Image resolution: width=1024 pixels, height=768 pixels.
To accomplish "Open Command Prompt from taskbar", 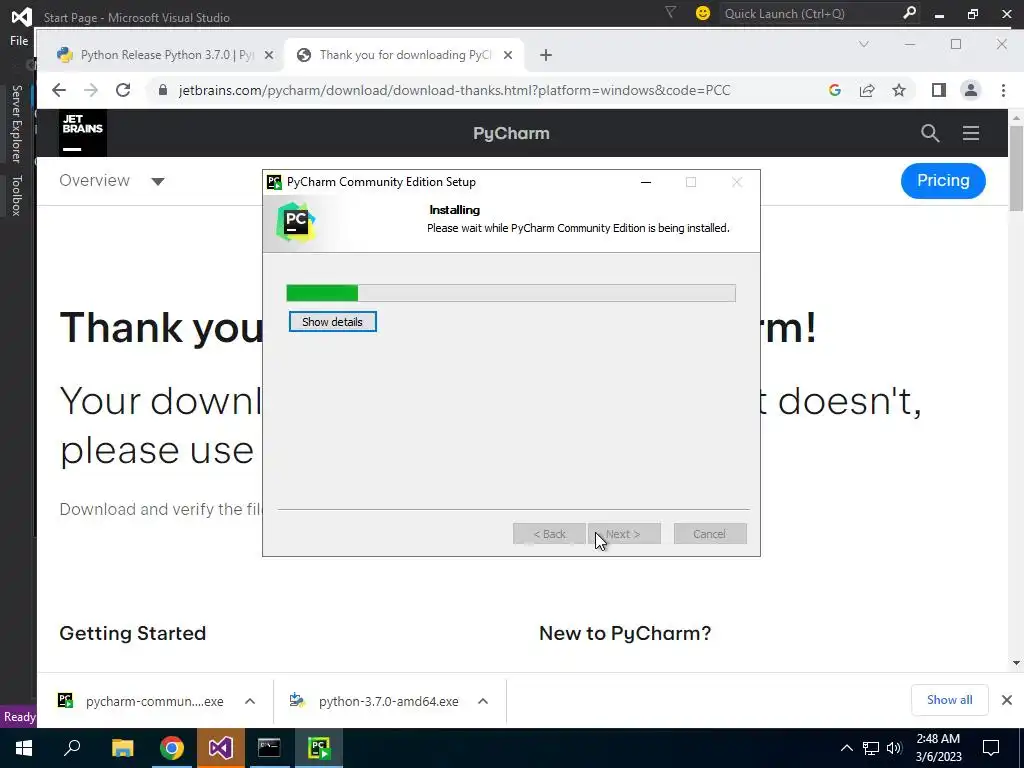I will click(269, 748).
